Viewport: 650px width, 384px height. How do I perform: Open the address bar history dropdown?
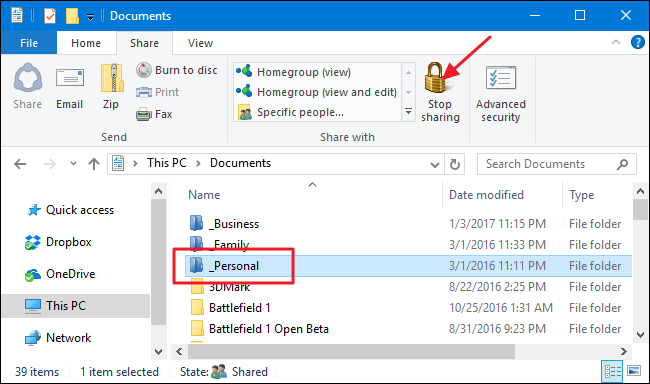coord(434,165)
